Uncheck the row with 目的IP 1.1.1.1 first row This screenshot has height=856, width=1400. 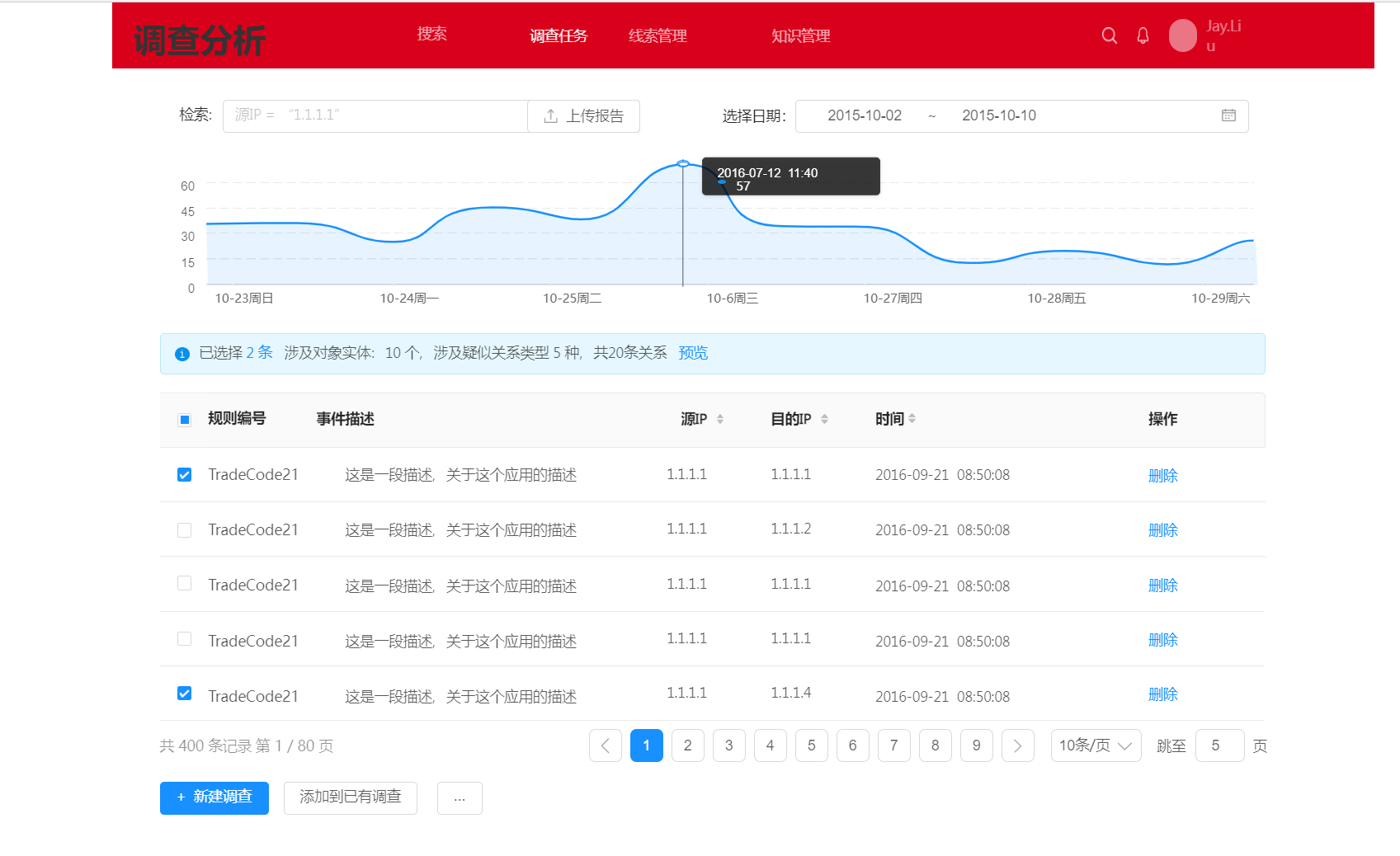[x=185, y=474]
